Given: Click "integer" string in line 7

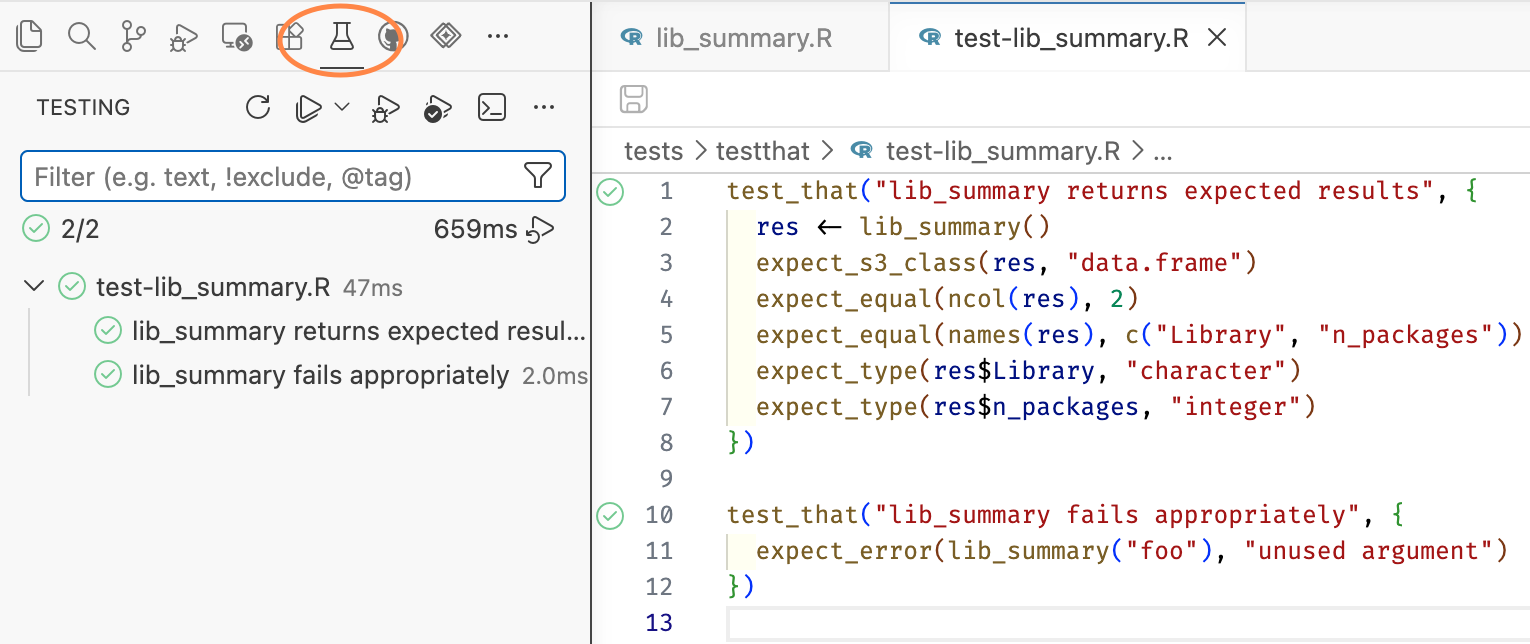Looking at the screenshot, I should pyautogui.click(x=1235, y=407).
